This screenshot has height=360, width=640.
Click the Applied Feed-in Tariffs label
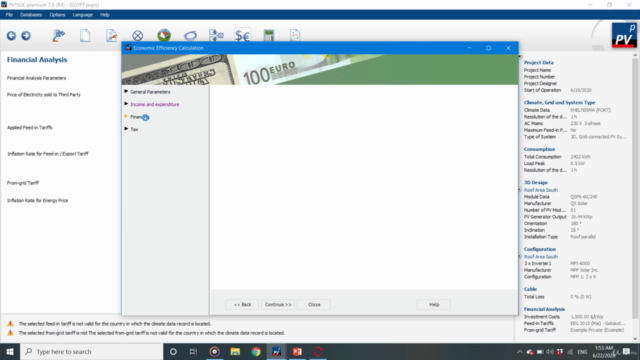(29, 128)
